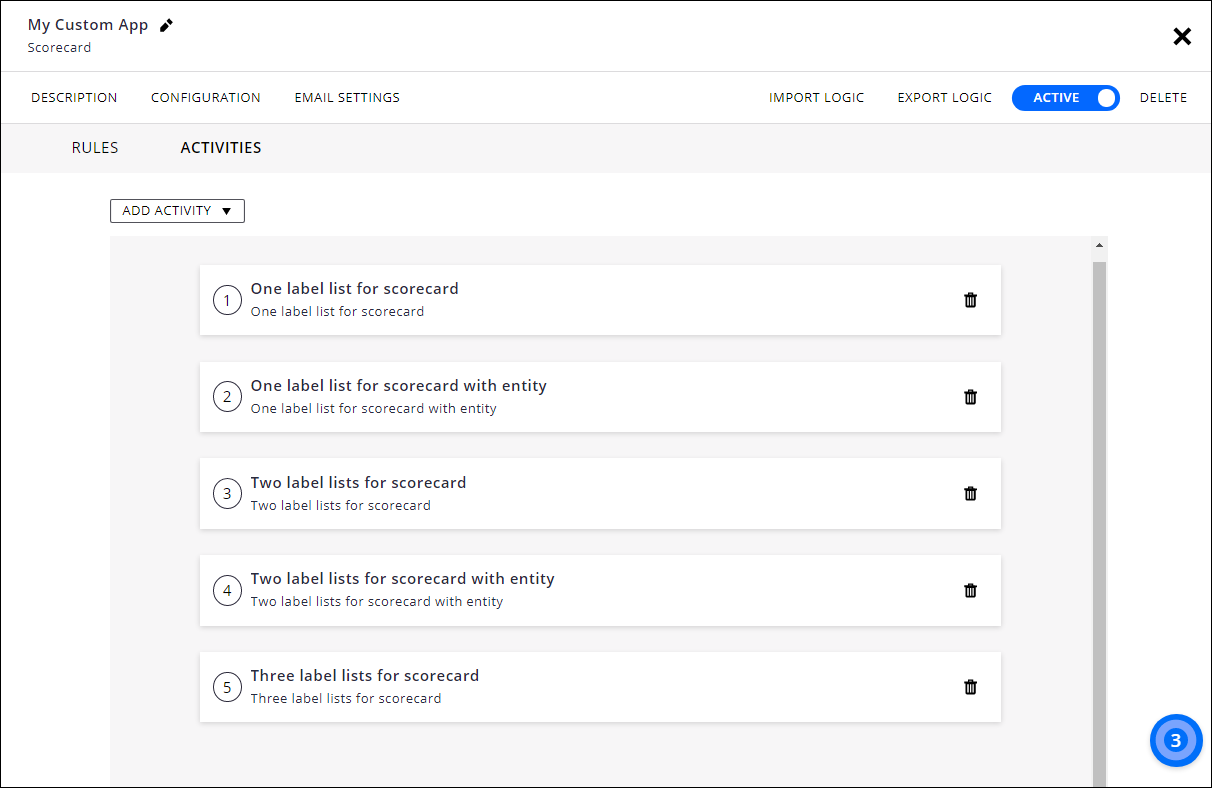Delete activity 'Two label lists for scorecard'
The height and width of the screenshot is (788, 1212).
coord(970,493)
